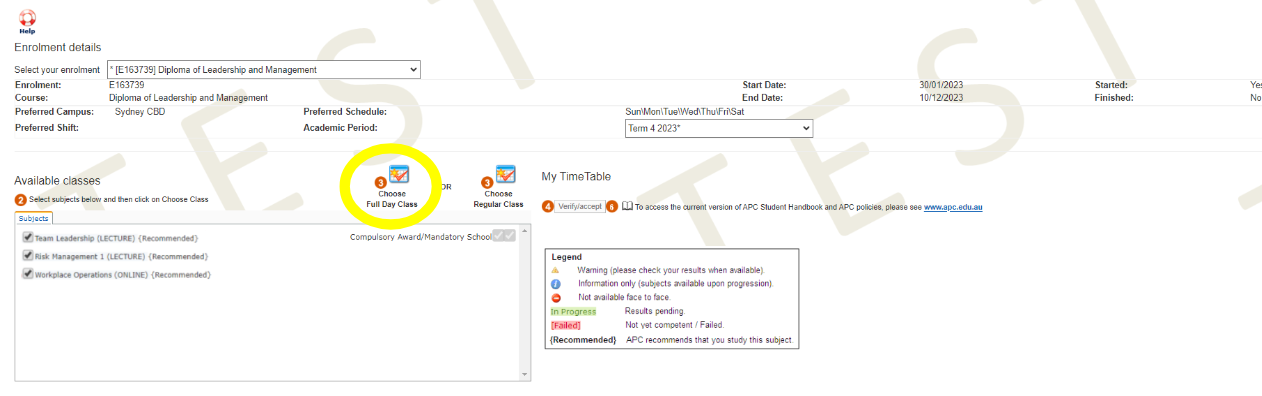
Task: Click orange step 2 badge under Available classes
Action: (x=20, y=200)
